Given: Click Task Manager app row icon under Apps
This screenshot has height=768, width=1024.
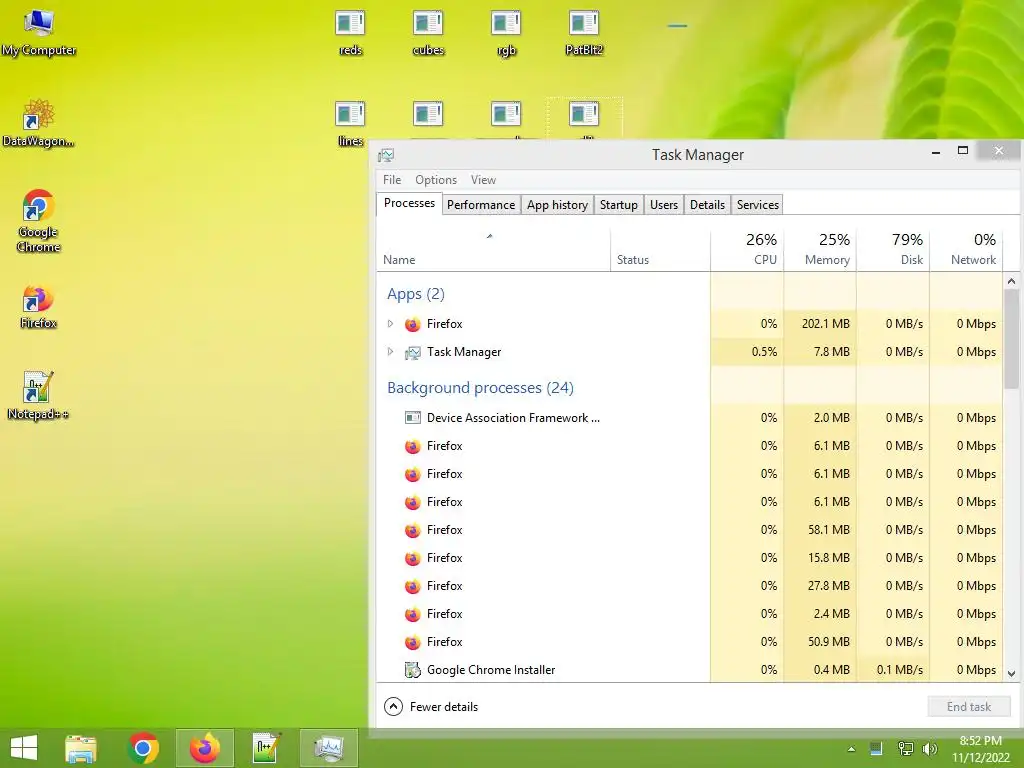Looking at the screenshot, I should [413, 352].
